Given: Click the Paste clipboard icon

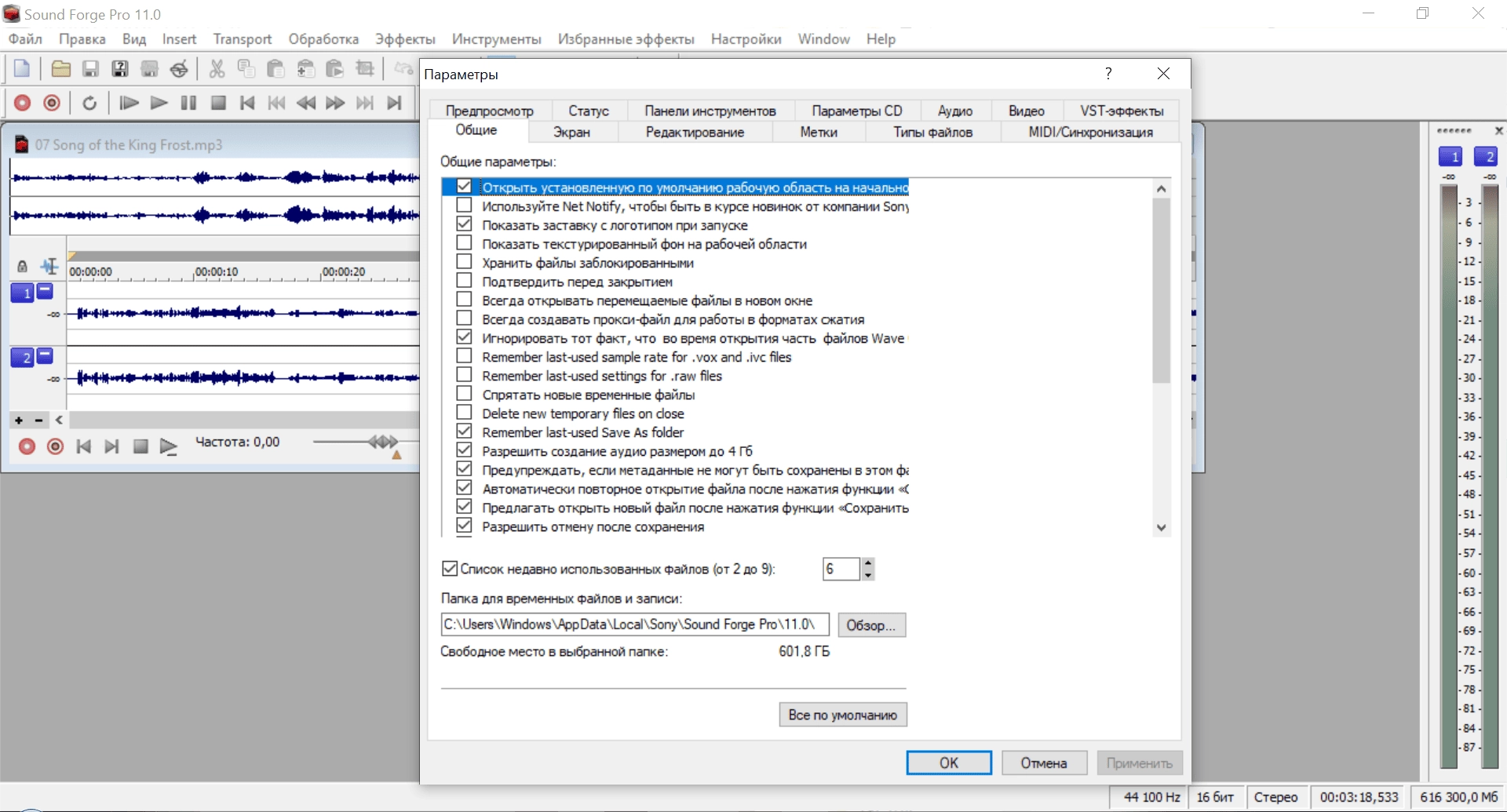Looking at the screenshot, I should tap(275, 69).
